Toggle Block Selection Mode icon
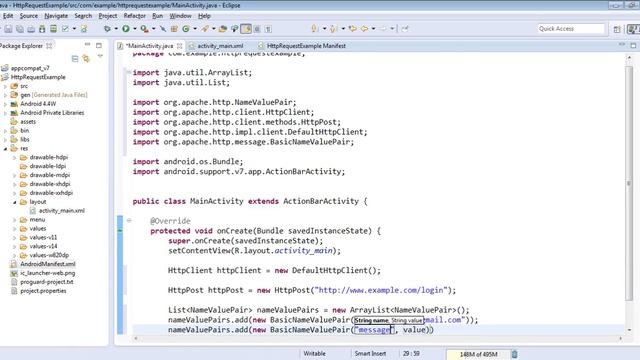The width and height of the screenshot is (640, 360). point(257,29)
